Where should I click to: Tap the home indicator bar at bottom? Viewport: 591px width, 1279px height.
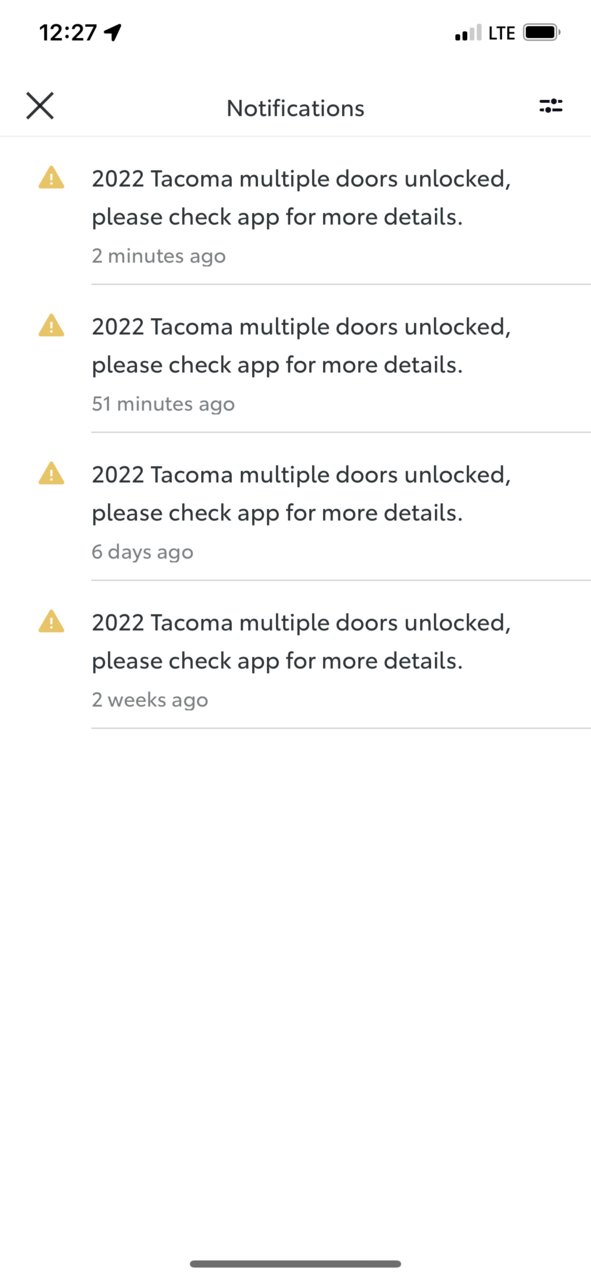(x=296, y=1264)
